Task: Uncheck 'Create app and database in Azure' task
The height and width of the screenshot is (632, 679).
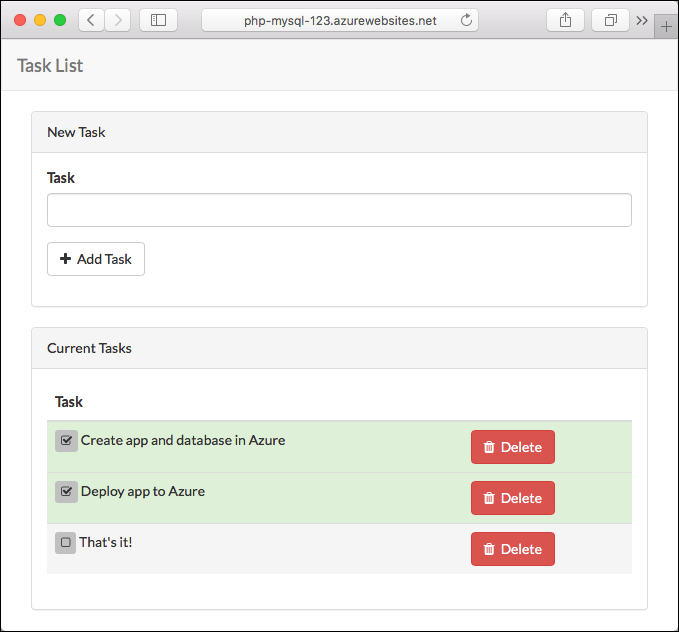Action: tap(66, 440)
